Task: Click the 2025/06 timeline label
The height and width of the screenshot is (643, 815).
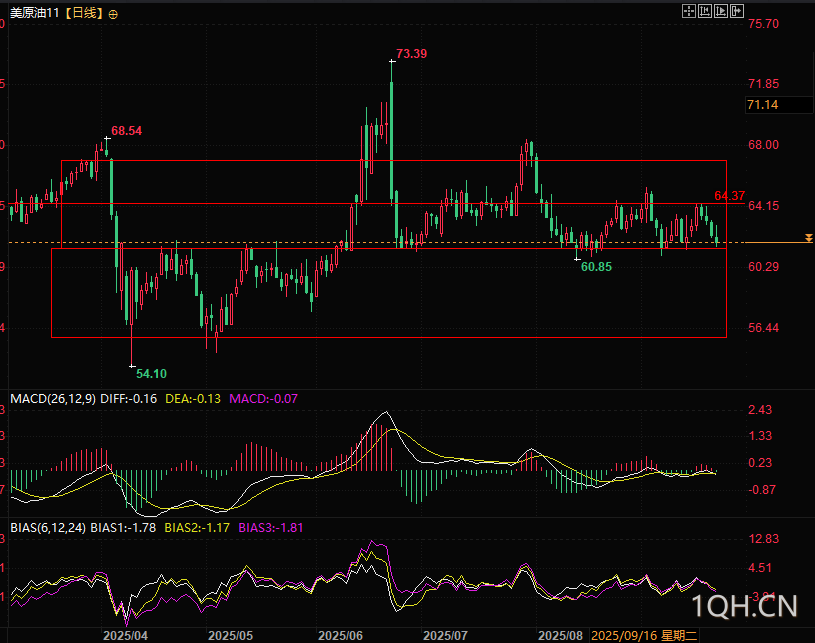Action: point(339,635)
